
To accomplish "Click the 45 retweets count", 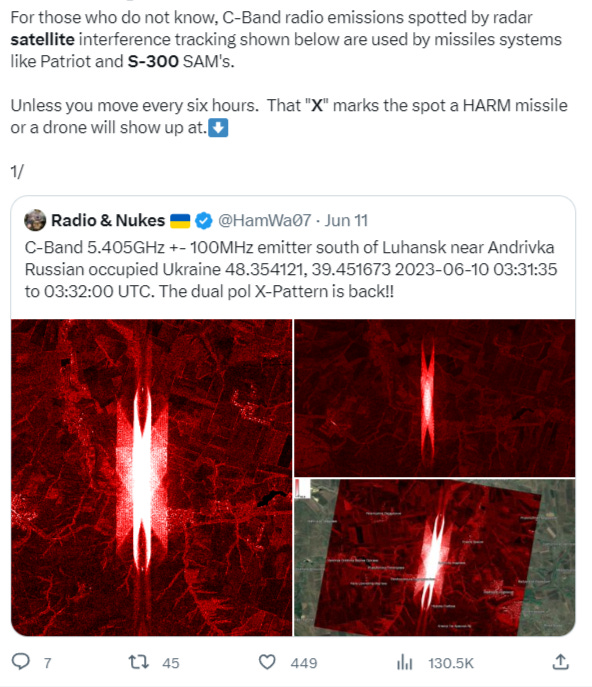I will [x=170, y=663].
